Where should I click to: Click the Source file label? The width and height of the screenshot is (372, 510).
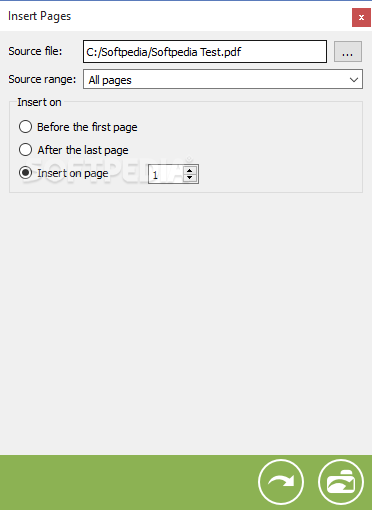click(x=35, y=51)
